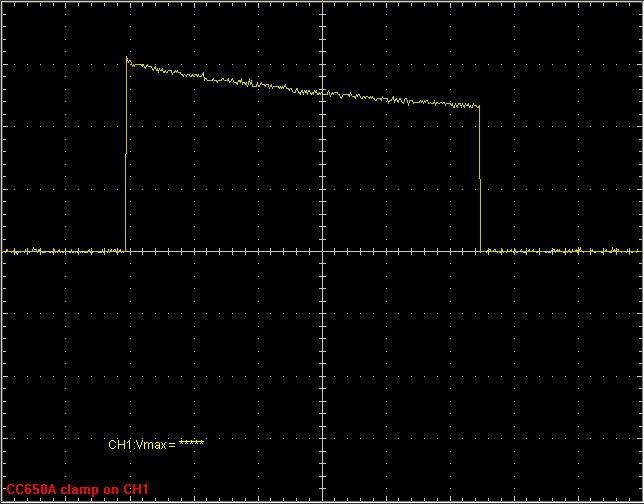
Task: Click the right end of the horizontal center axis
Action: pos(639,251)
